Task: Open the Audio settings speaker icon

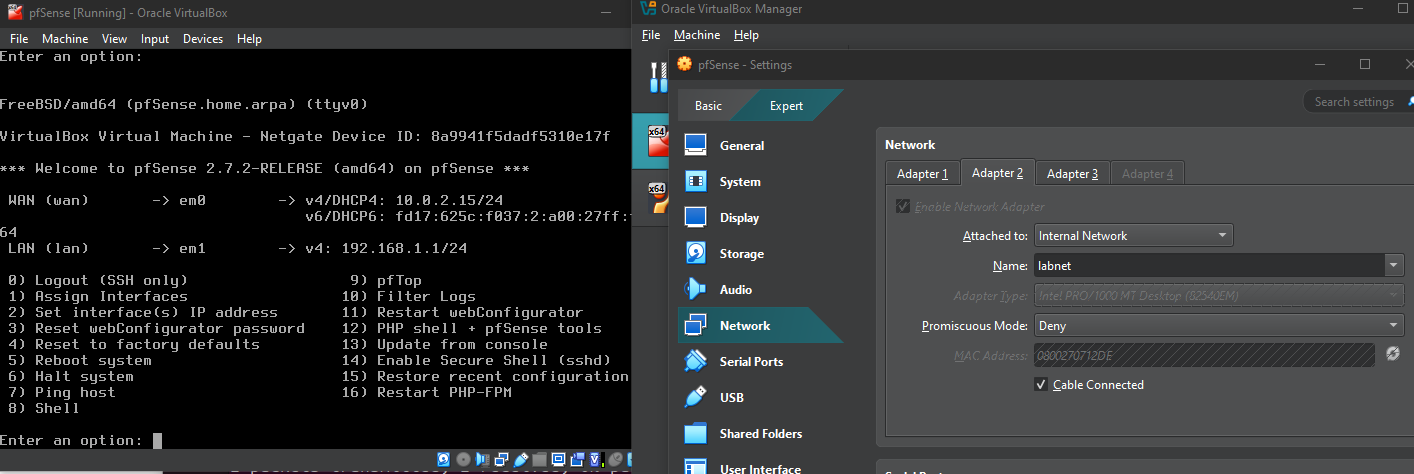Action: (696, 289)
